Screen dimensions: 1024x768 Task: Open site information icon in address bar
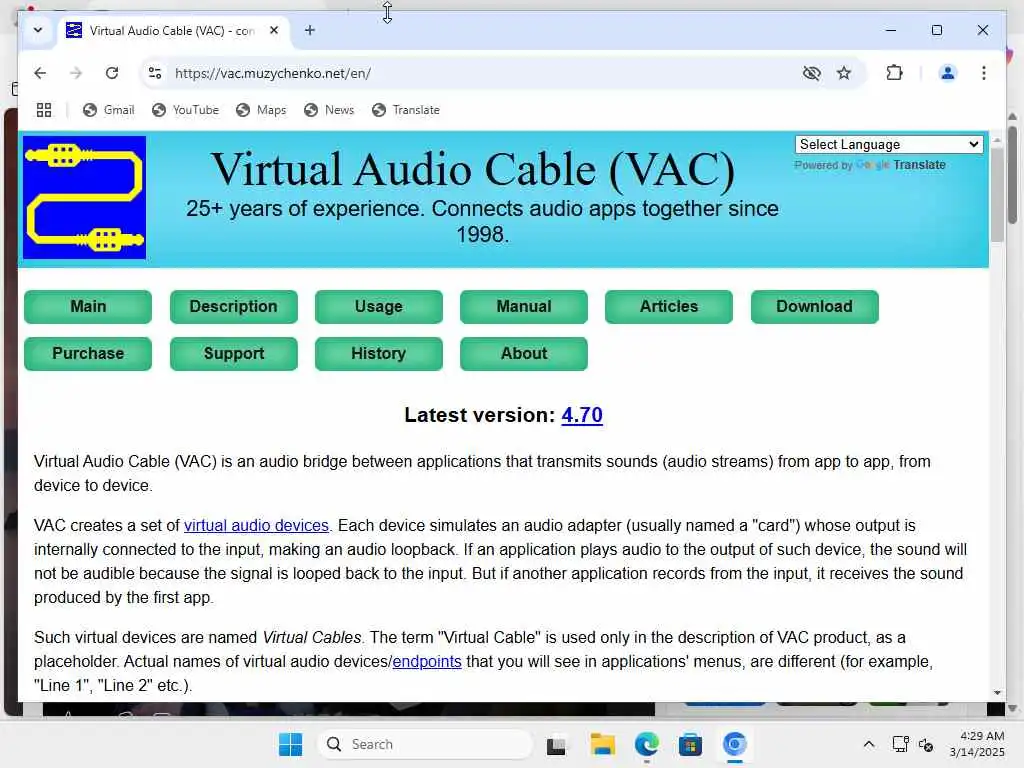pos(155,73)
